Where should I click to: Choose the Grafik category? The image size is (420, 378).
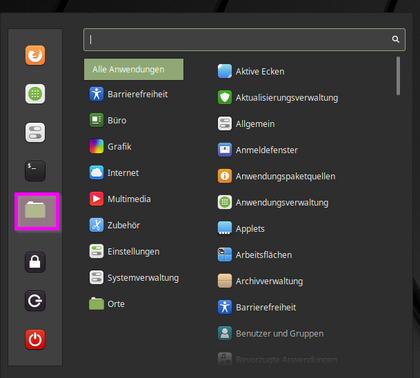[134, 146]
